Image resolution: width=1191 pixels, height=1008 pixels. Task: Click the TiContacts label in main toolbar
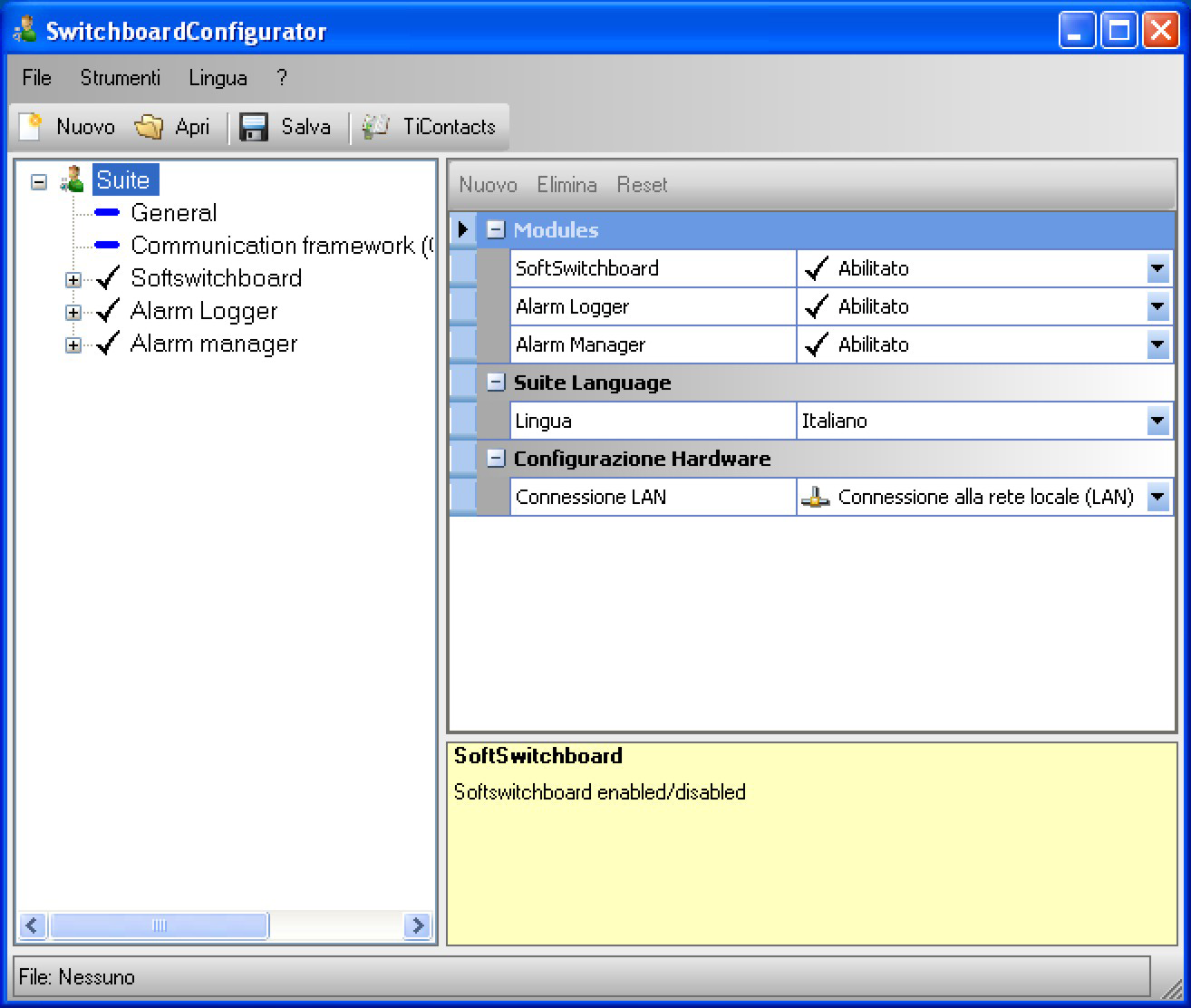(450, 127)
